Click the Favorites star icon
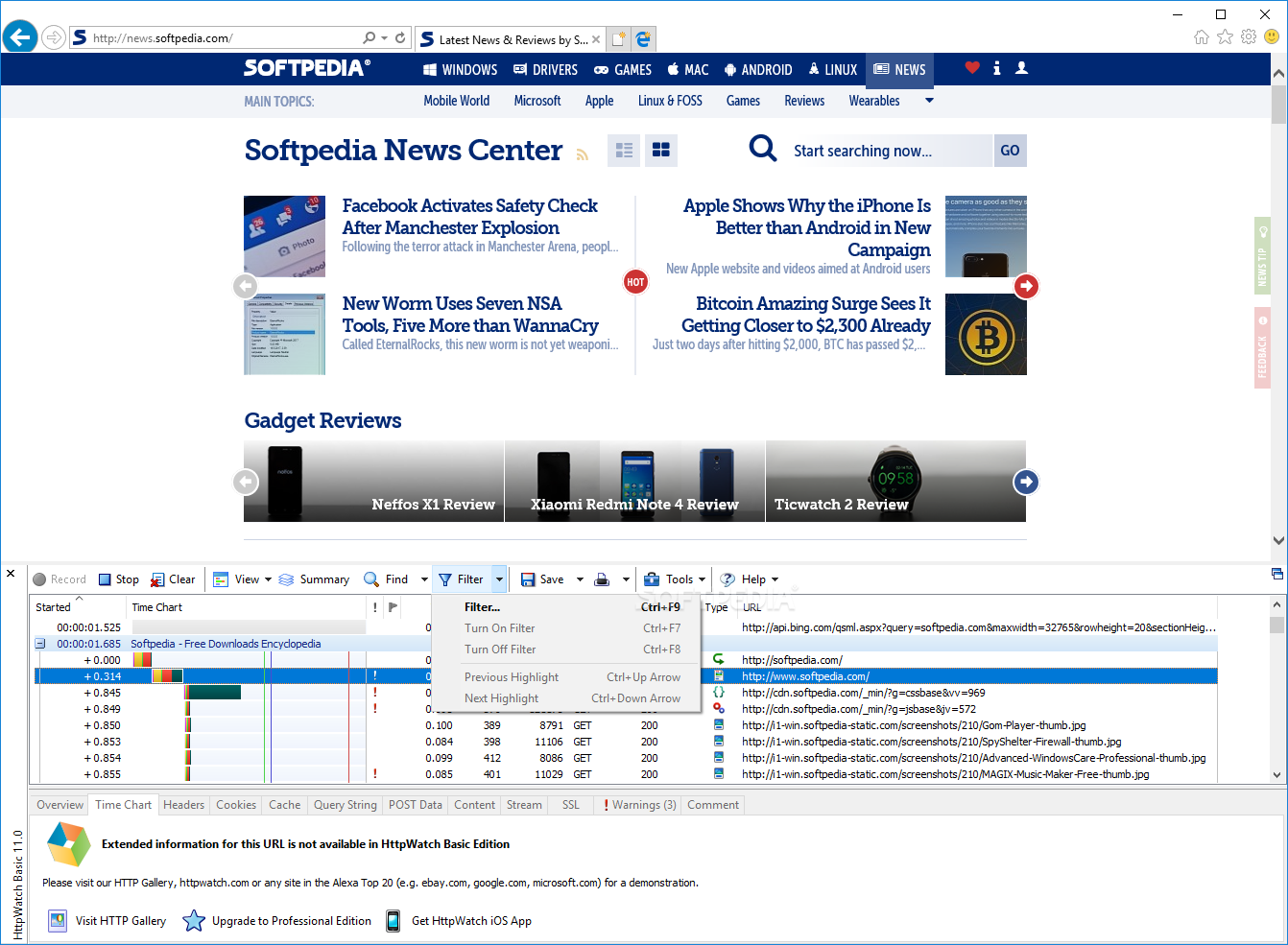Viewport: 1288px width, 945px height. 1225,37
